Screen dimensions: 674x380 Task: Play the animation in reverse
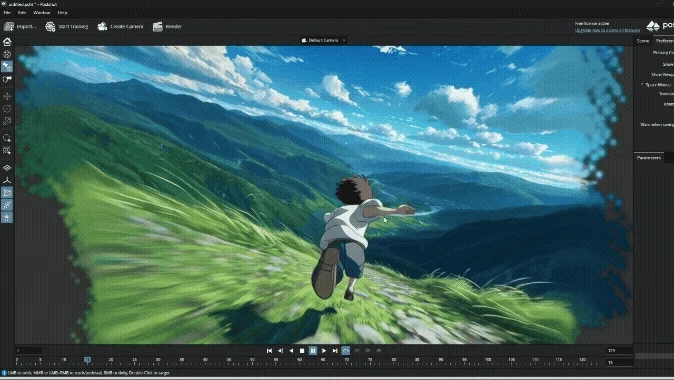pyautogui.click(x=291, y=351)
